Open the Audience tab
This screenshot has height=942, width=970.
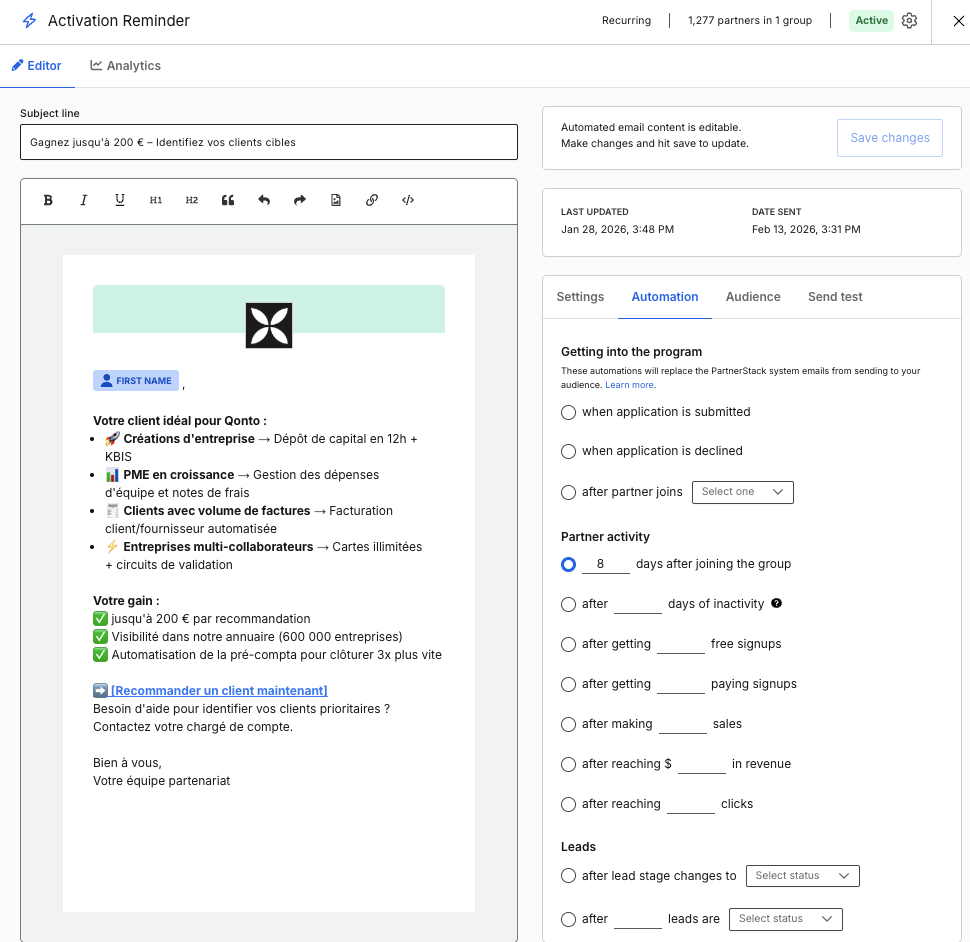[753, 297]
